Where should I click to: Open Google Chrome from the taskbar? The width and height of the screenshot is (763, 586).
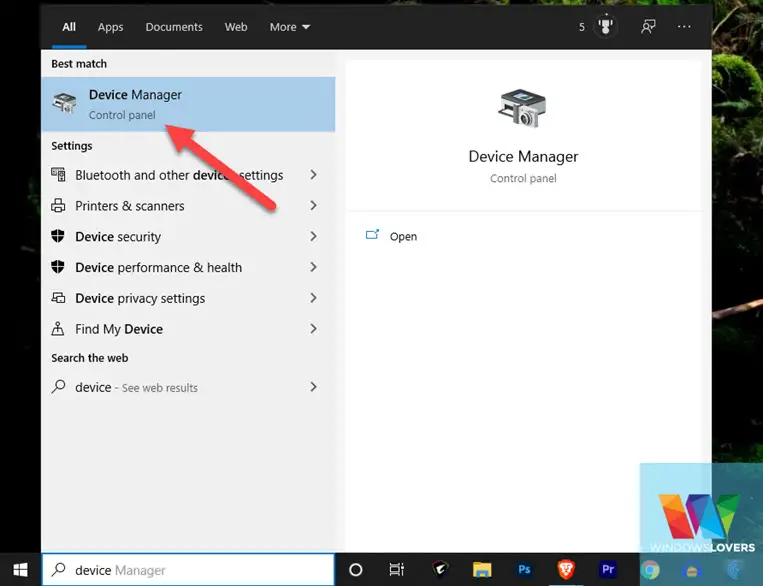coord(650,569)
